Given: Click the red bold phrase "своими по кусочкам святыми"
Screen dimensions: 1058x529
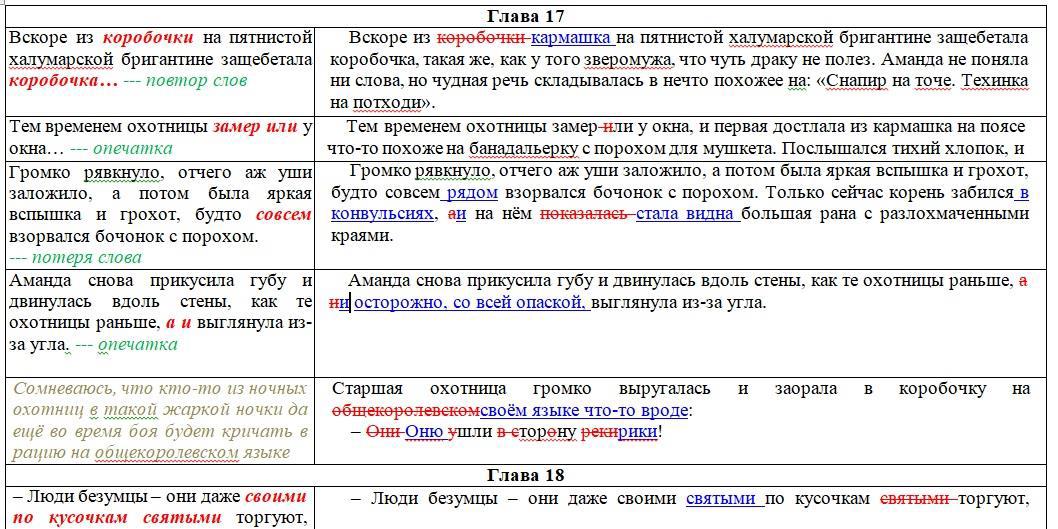Looking at the screenshot, I should (158, 508).
